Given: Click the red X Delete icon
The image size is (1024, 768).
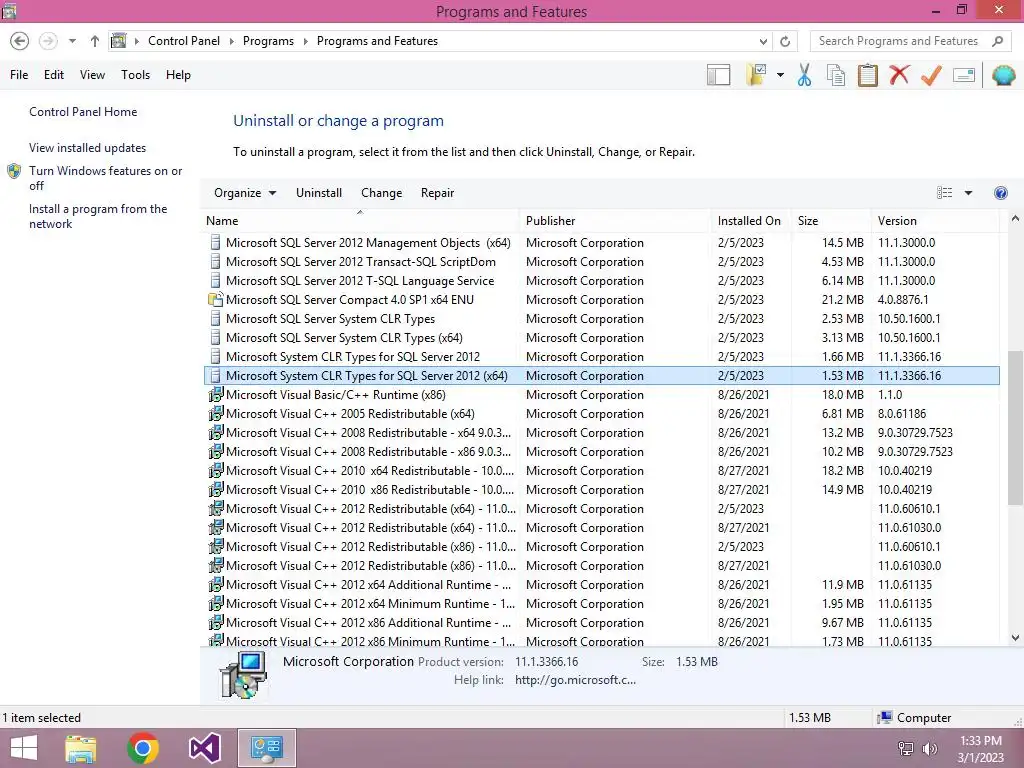Looking at the screenshot, I should (x=899, y=74).
